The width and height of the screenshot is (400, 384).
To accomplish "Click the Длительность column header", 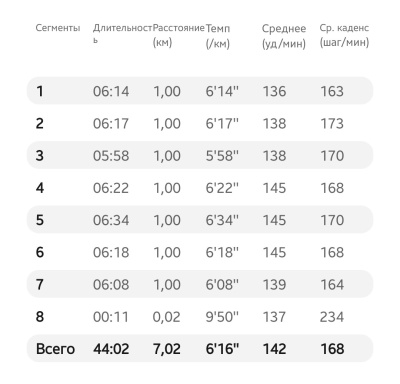I will point(122,34).
